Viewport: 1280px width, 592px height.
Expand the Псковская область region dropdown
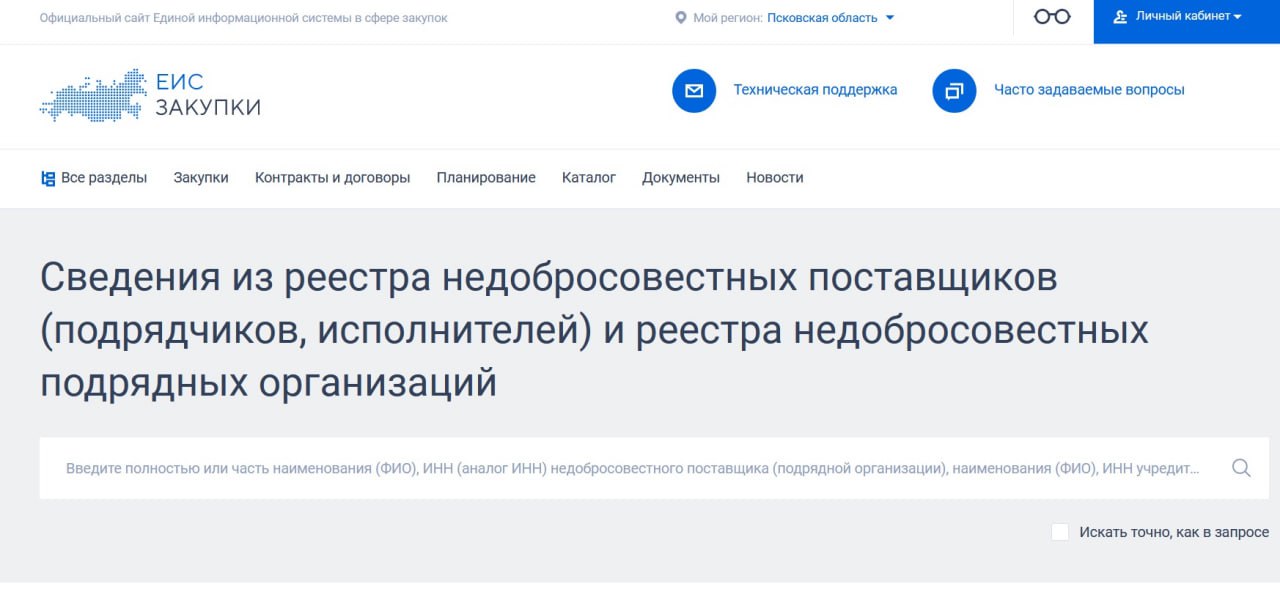tap(830, 18)
